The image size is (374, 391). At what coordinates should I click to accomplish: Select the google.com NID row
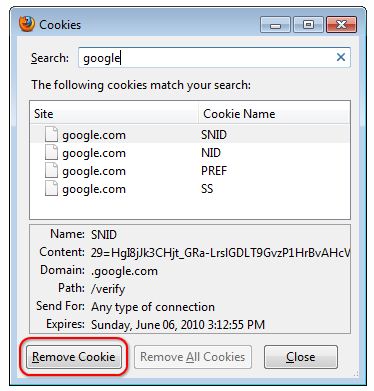[190, 153]
